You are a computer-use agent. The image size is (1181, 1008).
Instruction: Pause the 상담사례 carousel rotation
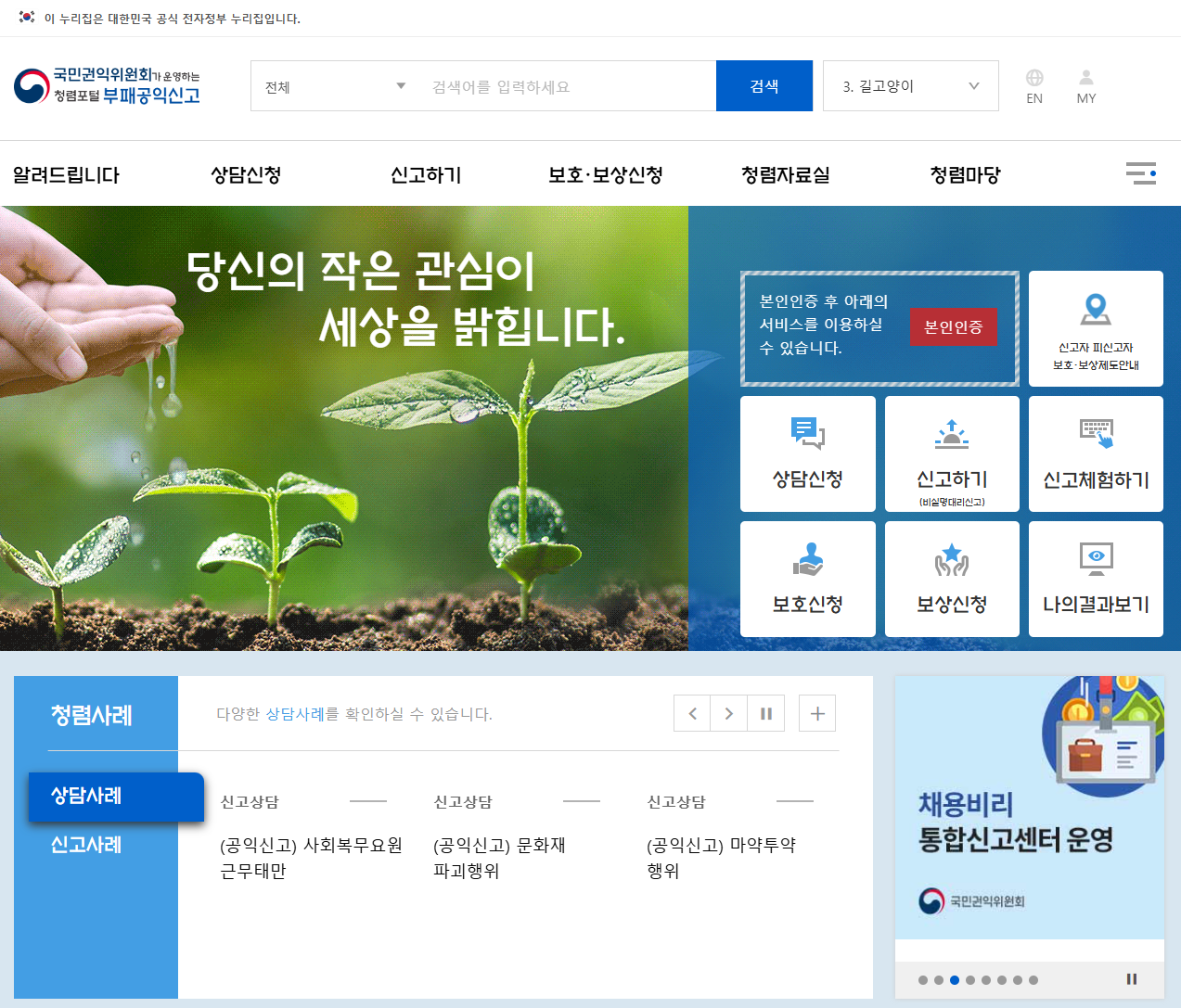click(x=765, y=712)
